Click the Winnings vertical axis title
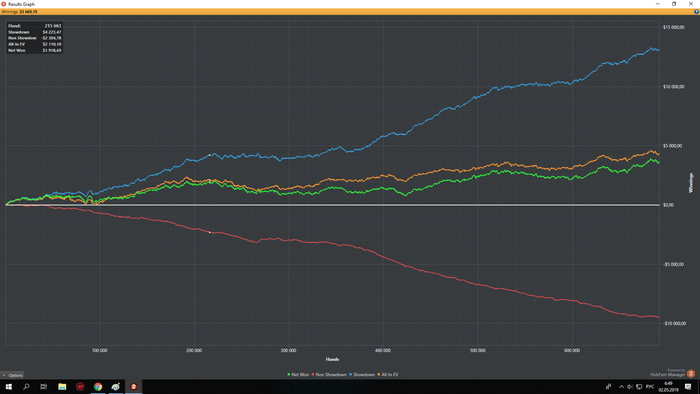The width and height of the screenshot is (700, 394). 691,183
